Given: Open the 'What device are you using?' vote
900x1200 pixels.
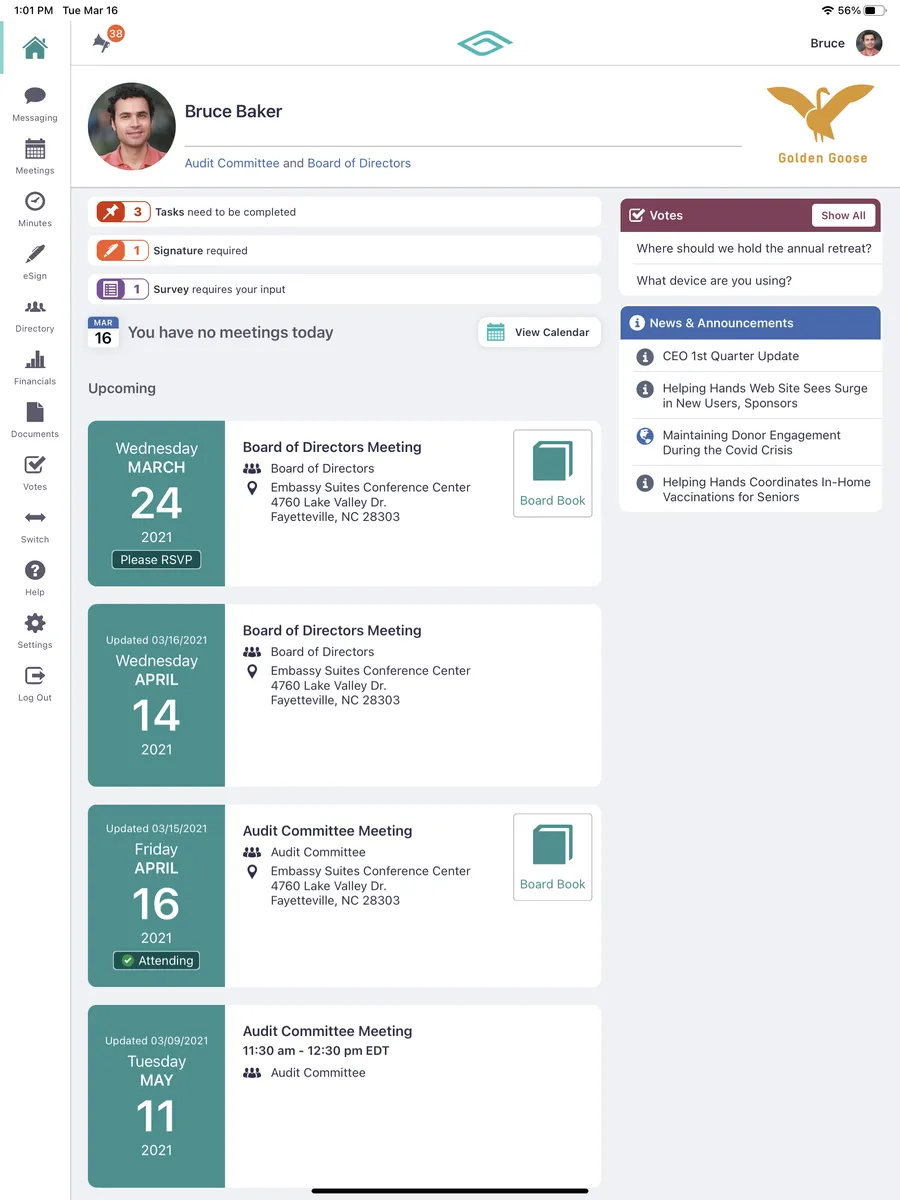Looking at the screenshot, I should pyautogui.click(x=714, y=281).
